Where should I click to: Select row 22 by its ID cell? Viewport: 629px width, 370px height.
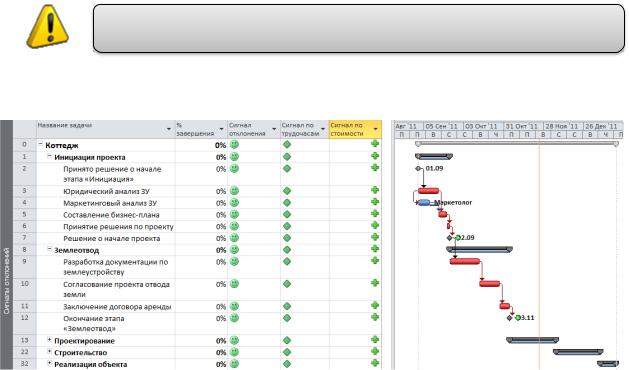click(x=24, y=352)
